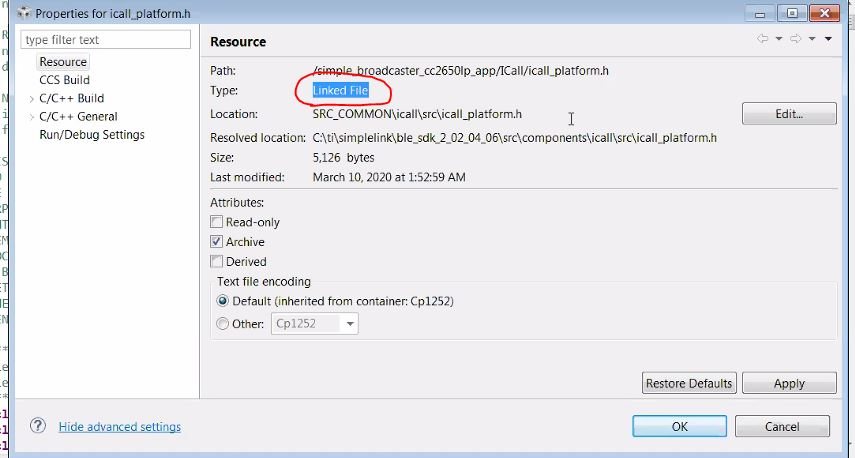Viewport: 855px width, 458px height.
Task: Open the Cp1252 encoding combo box
Action: 350,324
